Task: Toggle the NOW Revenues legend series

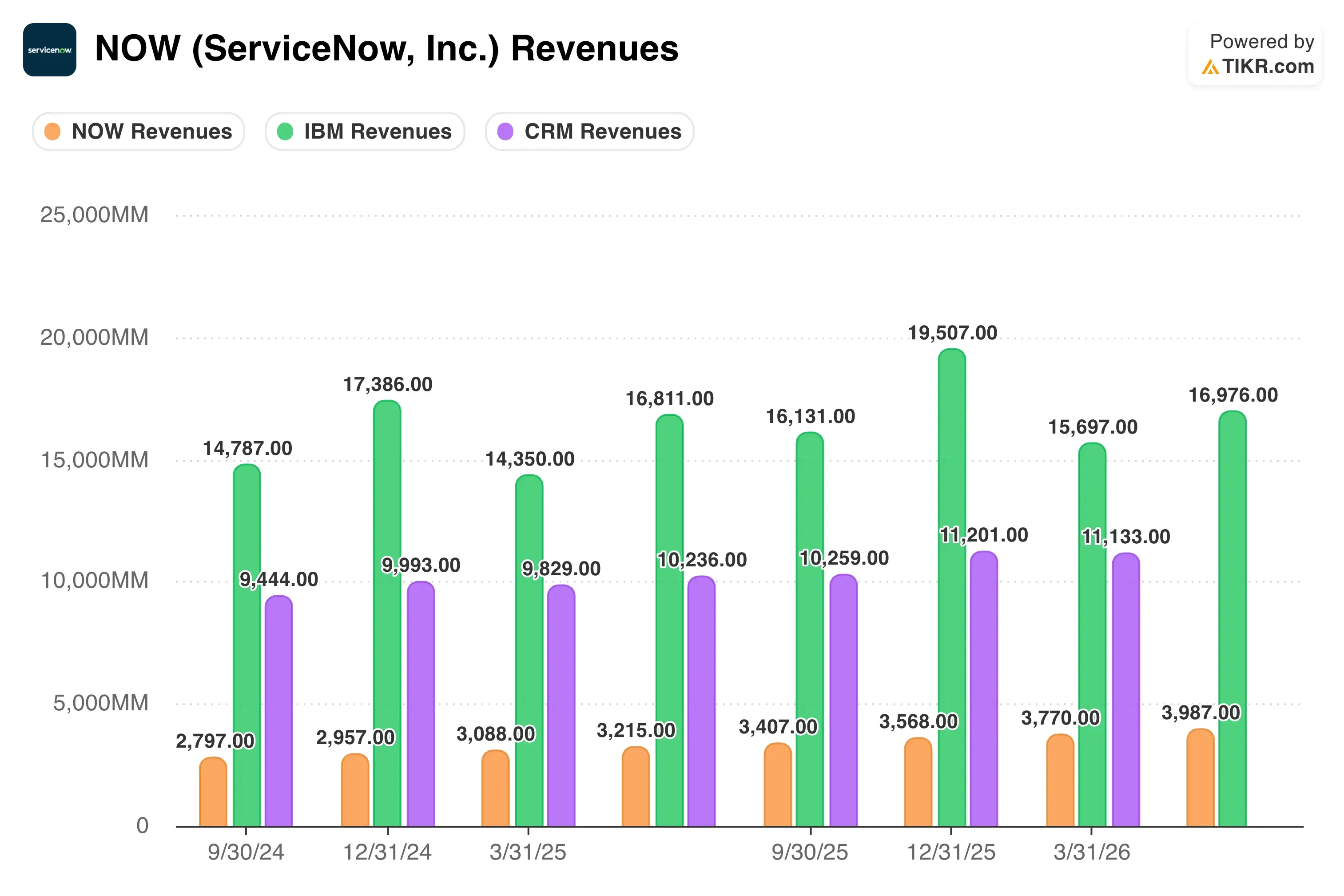Action: [x=138, y=131]
